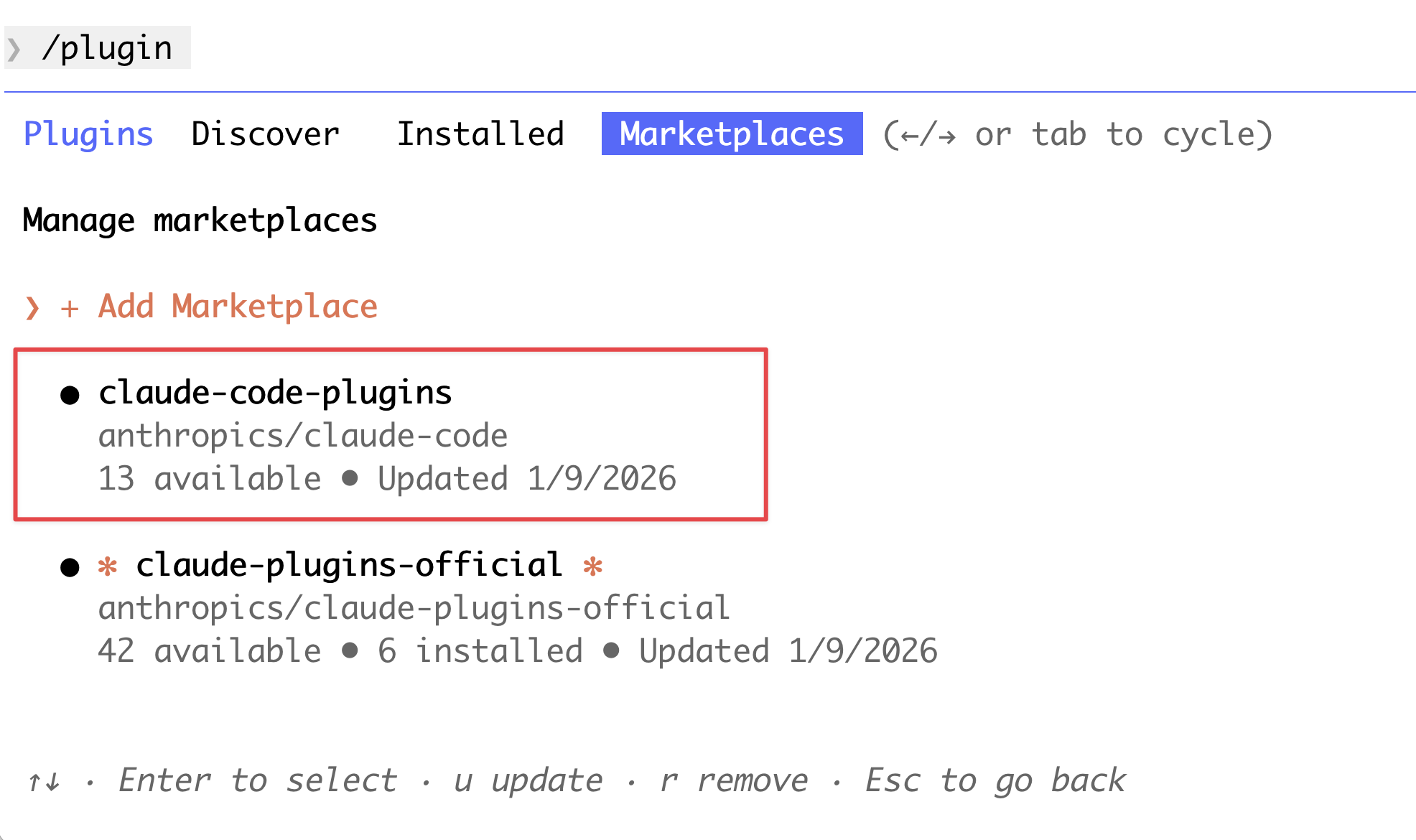The width and height of the screenshot is (1416, 840).
Task: Click the plus icon for Add Marketplace
Action: pos(70,309)
